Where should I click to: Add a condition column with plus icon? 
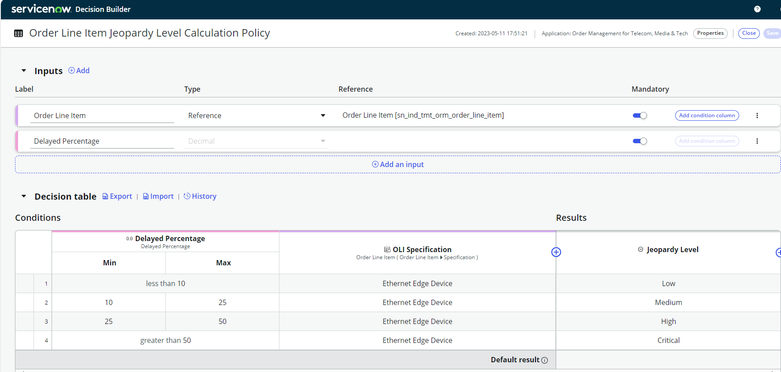coord(556,252)
